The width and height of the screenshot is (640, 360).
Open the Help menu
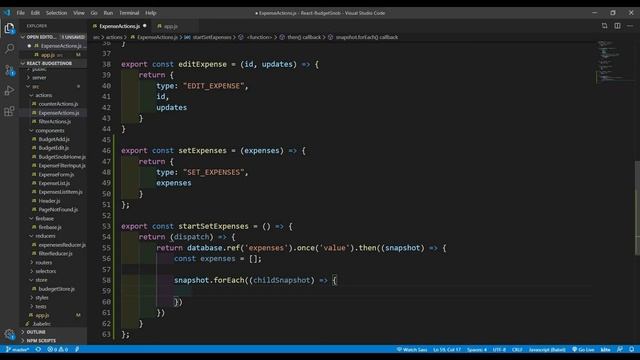(151, 13)
